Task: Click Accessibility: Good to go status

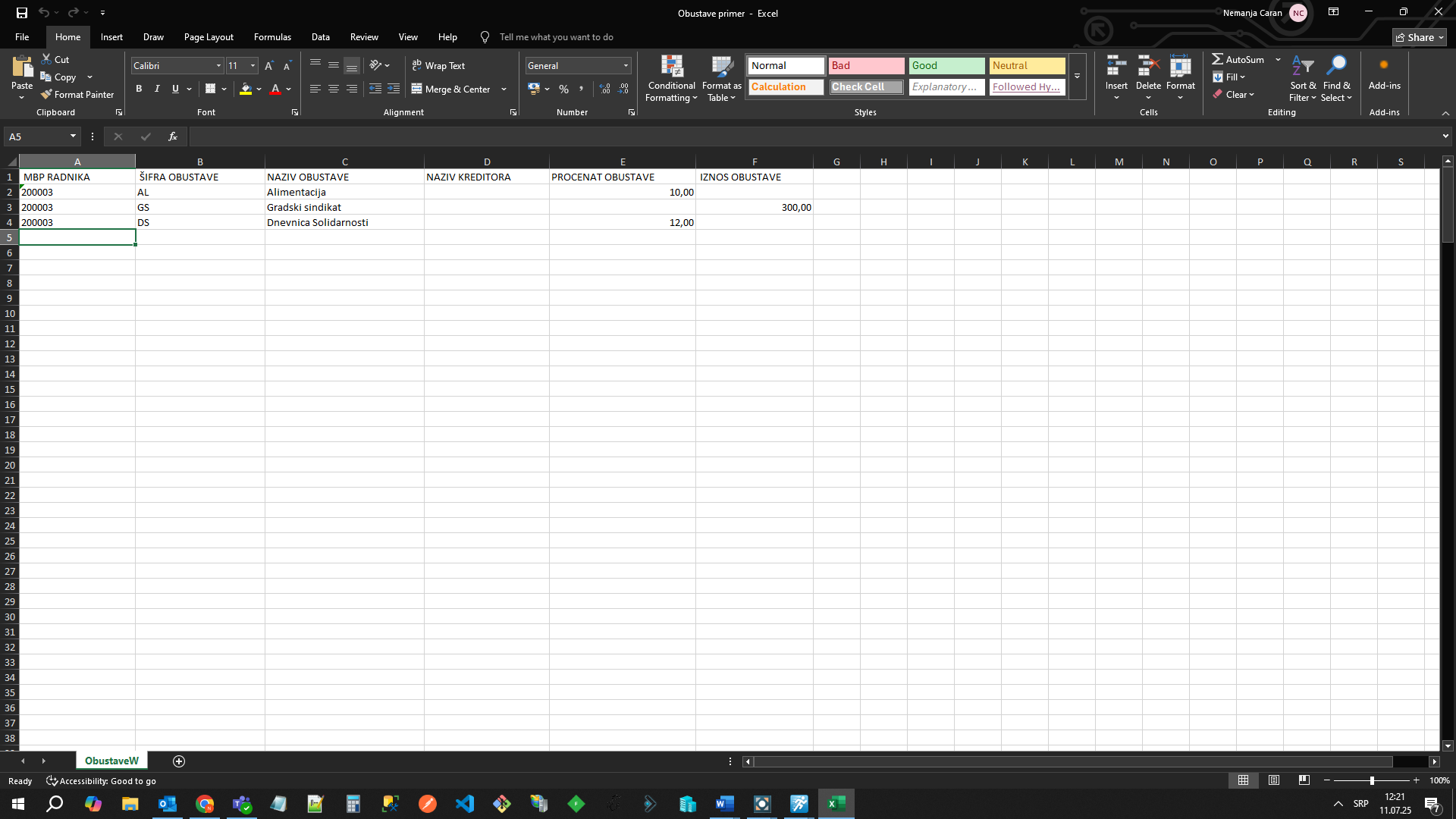Action: pyautogui.click(x=102, y=781)
